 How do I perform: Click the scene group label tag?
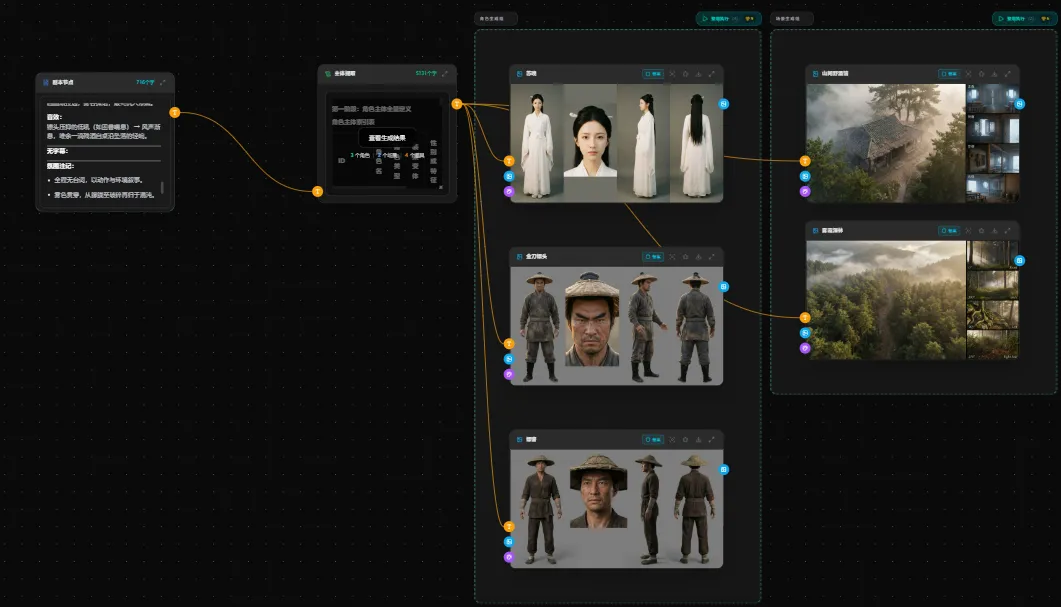click(791, 19)
